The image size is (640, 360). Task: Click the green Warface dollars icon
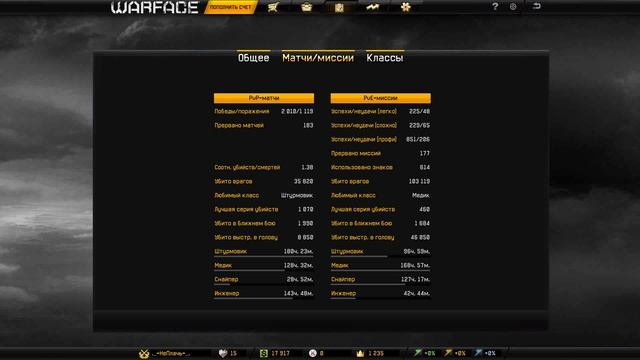click(264, 353)
